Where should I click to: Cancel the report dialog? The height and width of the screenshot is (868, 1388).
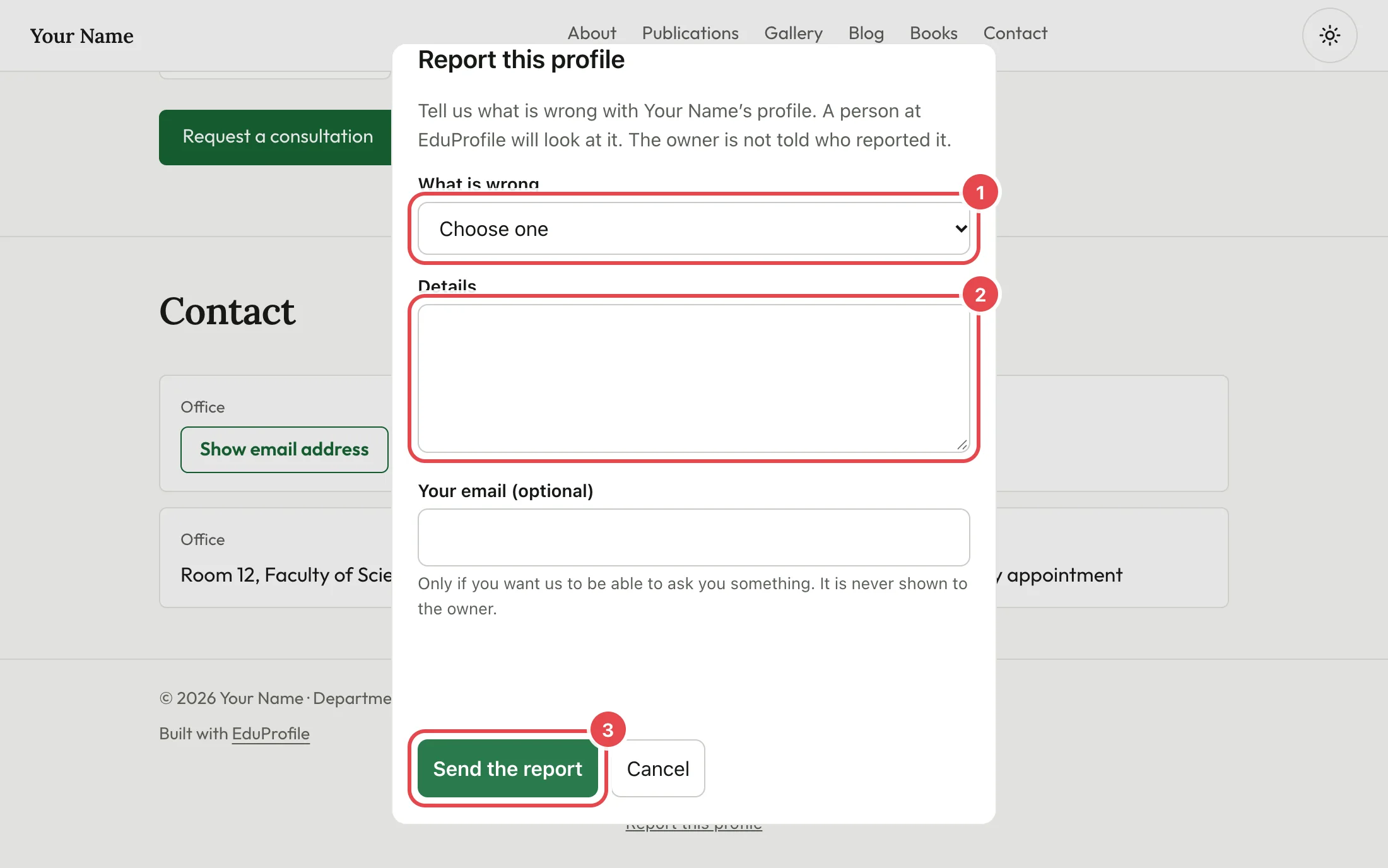point(658,768)
